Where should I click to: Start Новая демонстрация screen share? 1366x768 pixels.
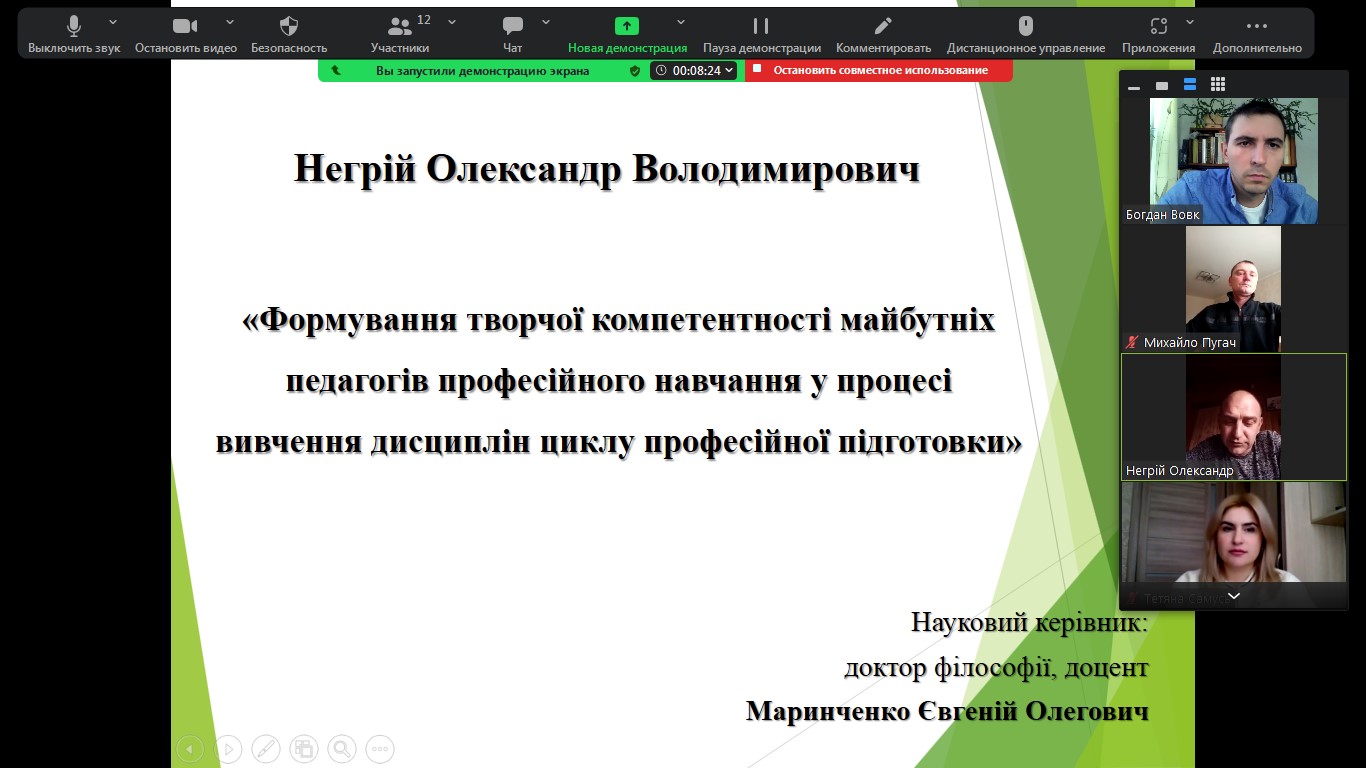pyautogui.click(x=627, y=34)
